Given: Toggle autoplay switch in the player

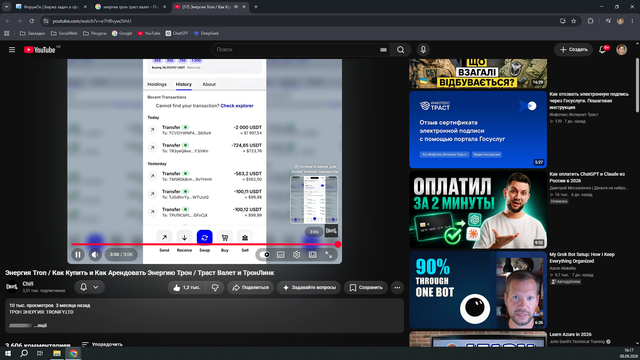Looking at the screenshot, I should click(265, 255).
